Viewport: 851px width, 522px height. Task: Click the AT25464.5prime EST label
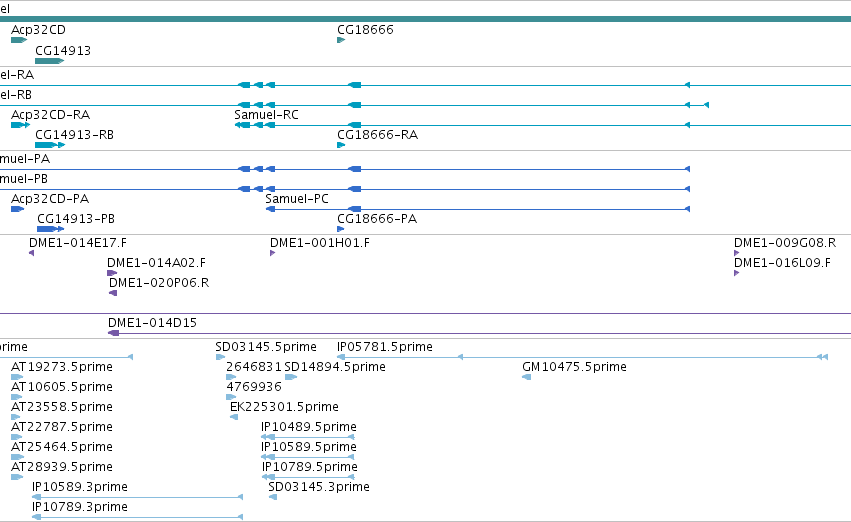click(62, 447)
